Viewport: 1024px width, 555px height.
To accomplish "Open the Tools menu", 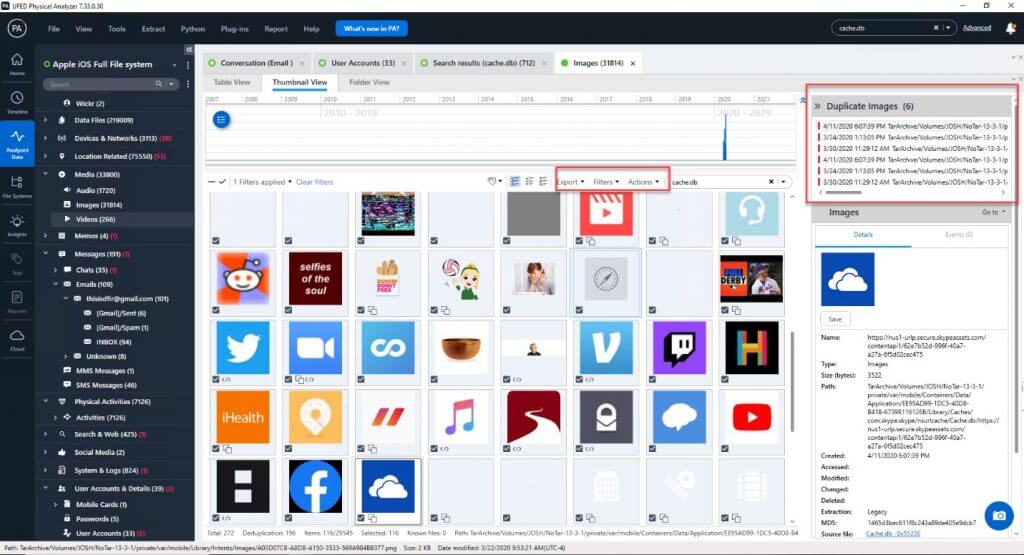I will [117, 29].
